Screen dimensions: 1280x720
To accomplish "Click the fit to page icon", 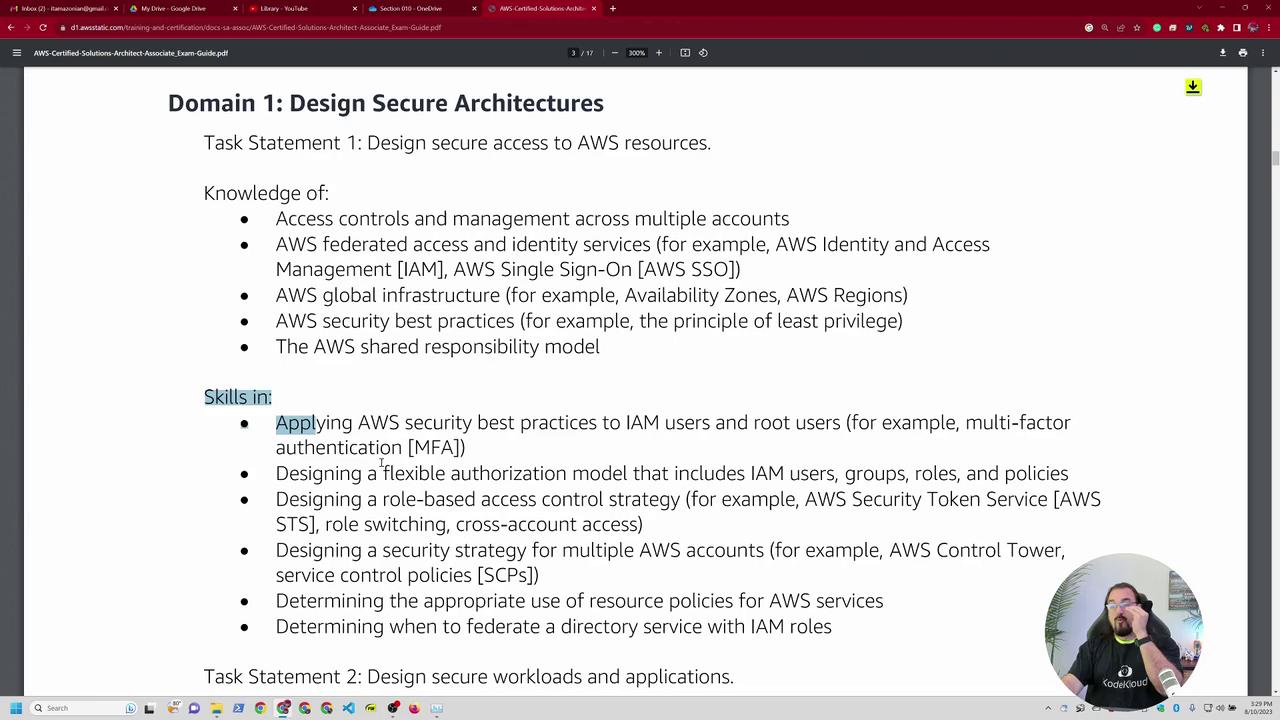I will pos(685,53).
